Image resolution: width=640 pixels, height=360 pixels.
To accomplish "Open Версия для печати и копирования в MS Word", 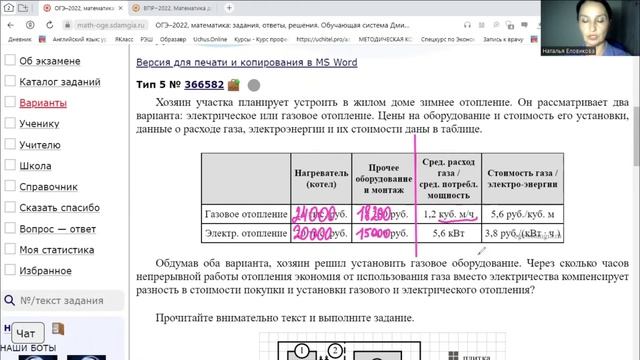I will [247, 62].
